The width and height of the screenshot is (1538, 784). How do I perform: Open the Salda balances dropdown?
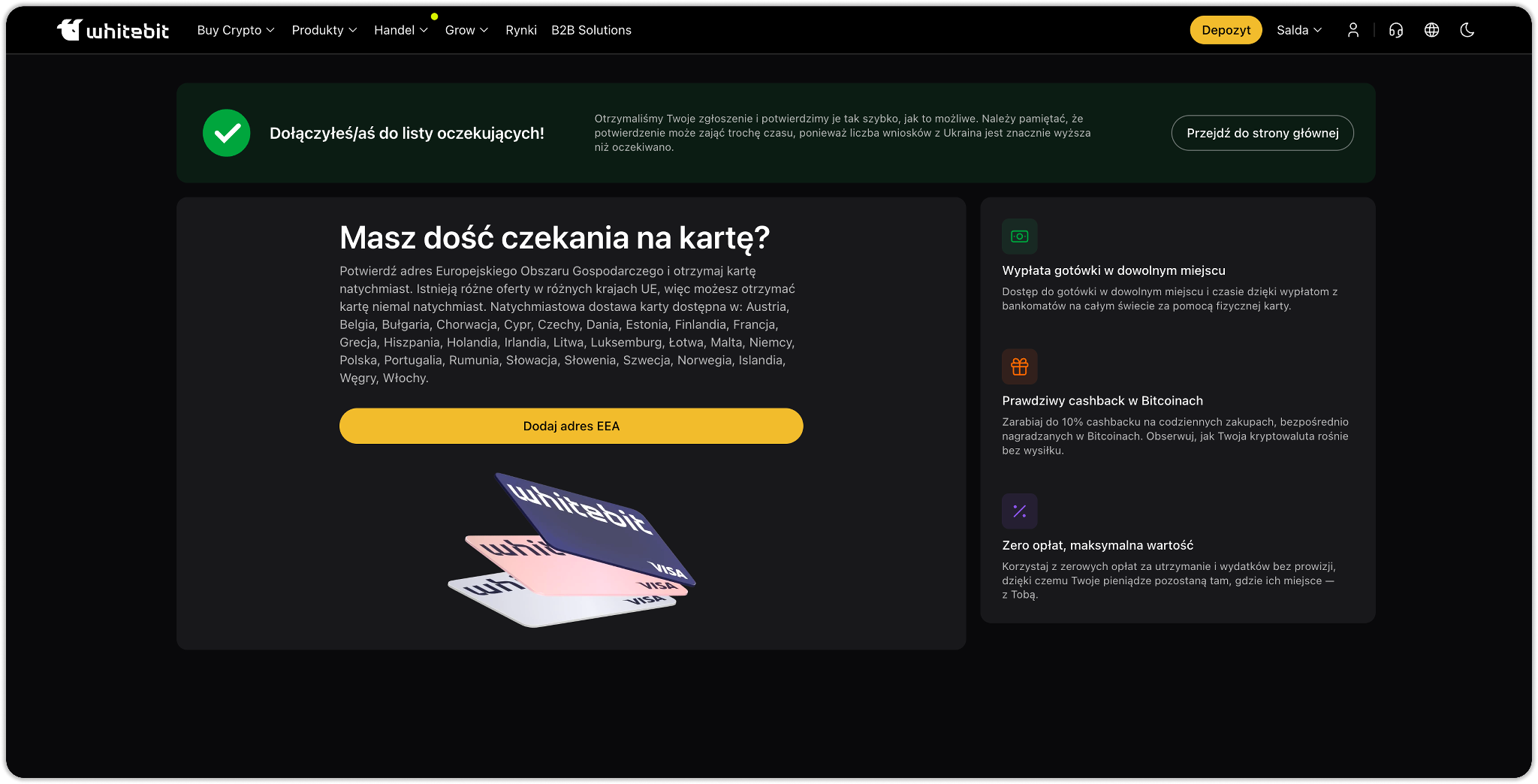pyautogui.click(x=1298, y=30)
